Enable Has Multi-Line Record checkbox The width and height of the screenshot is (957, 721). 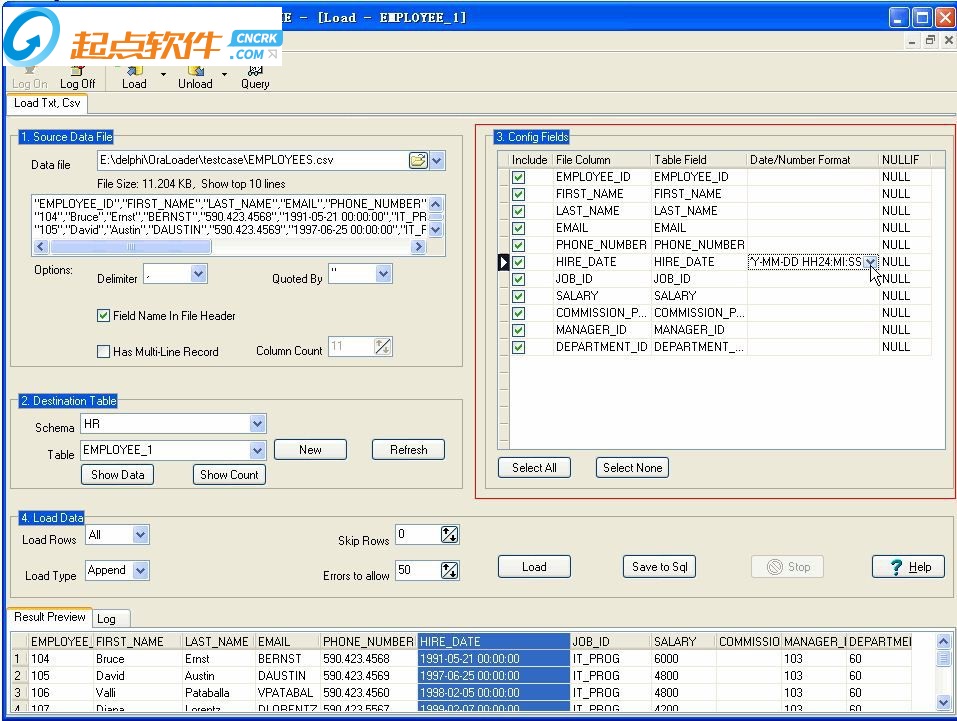click(x=103, y=352)
